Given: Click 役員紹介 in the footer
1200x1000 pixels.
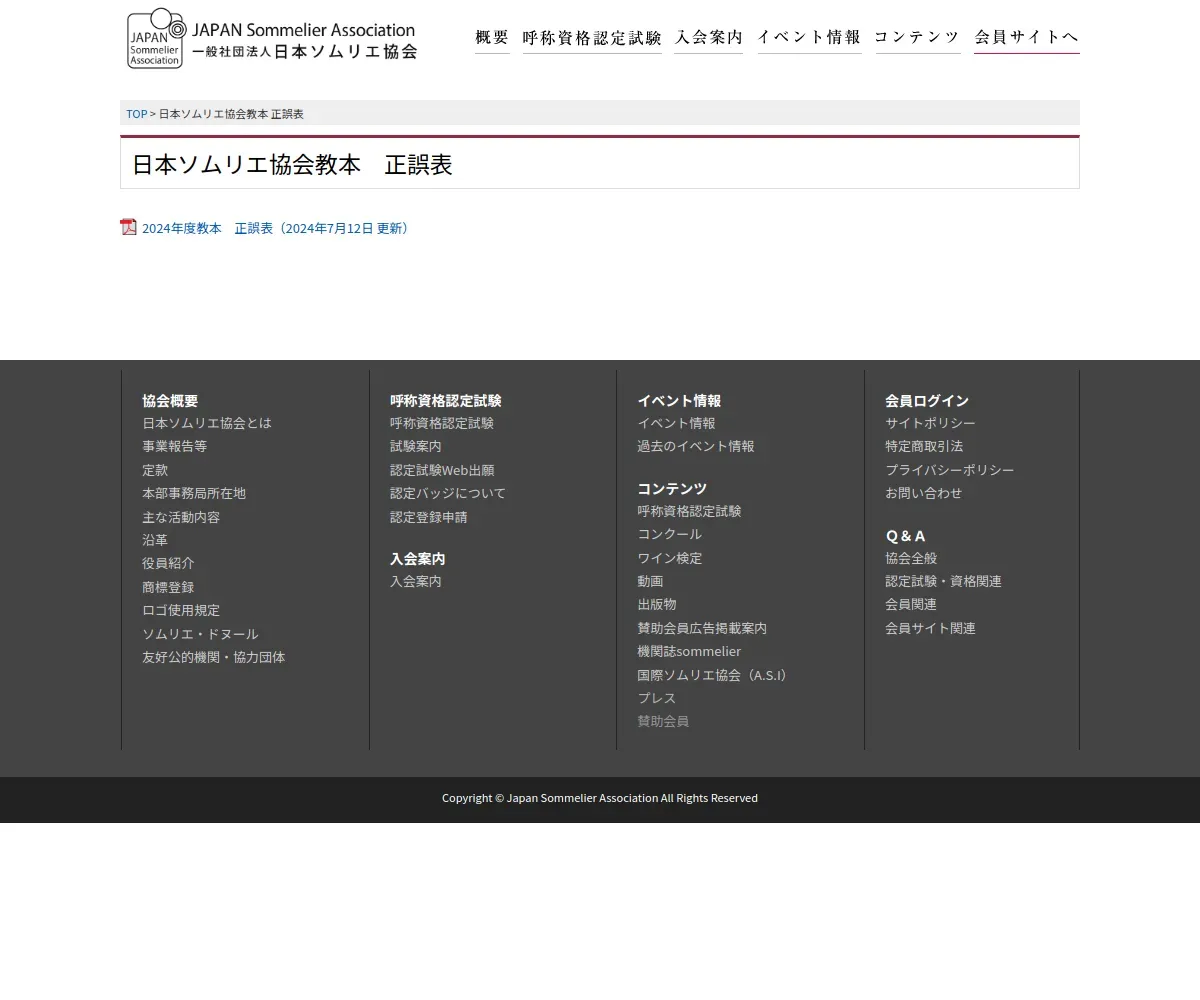Looking at the screenshot, I should pos(168,563).
